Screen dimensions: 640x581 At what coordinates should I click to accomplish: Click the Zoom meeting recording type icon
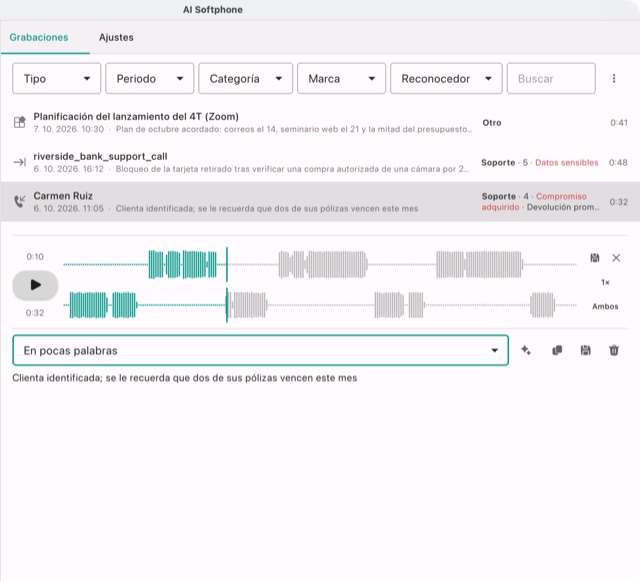click(20, 122)
